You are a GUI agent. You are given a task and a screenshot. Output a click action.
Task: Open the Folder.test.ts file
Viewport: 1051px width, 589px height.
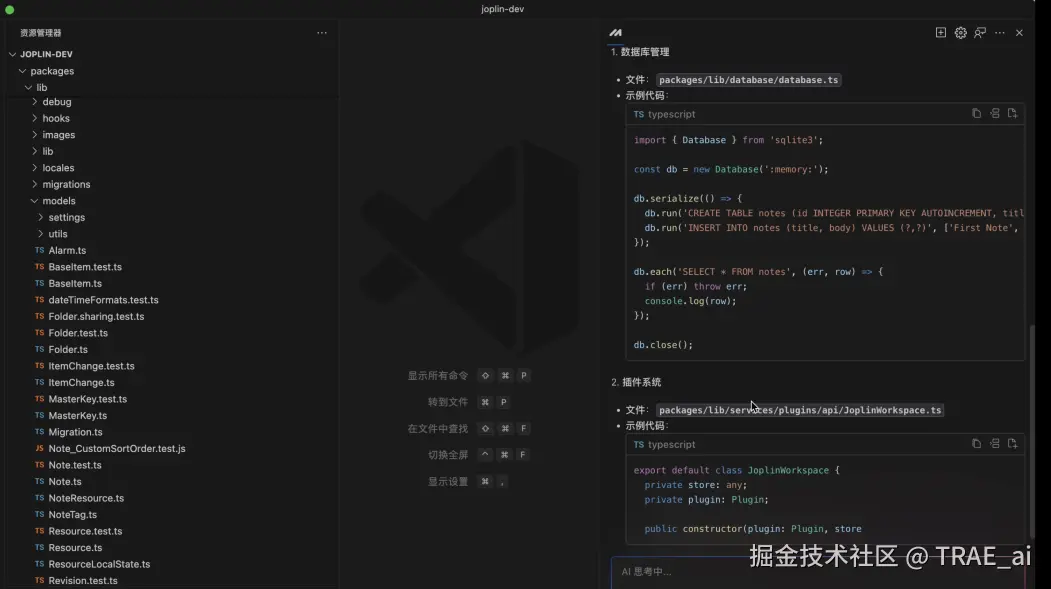(x=78, y=333)
